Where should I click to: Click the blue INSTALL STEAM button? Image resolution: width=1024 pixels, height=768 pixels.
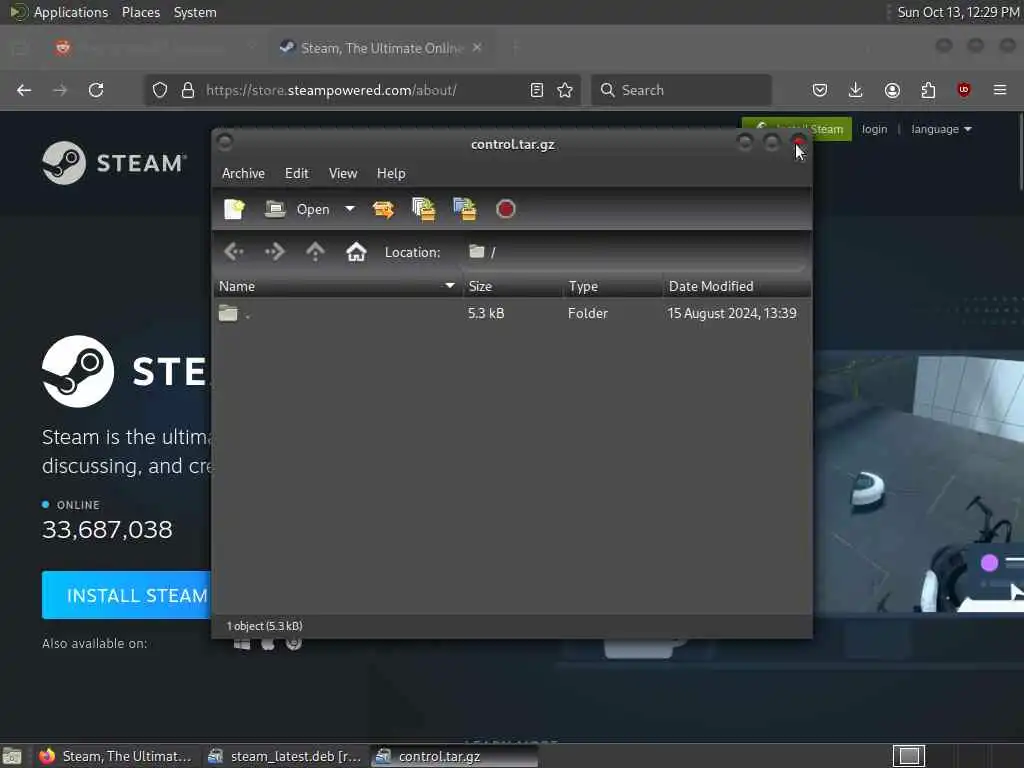coord(127,595)
